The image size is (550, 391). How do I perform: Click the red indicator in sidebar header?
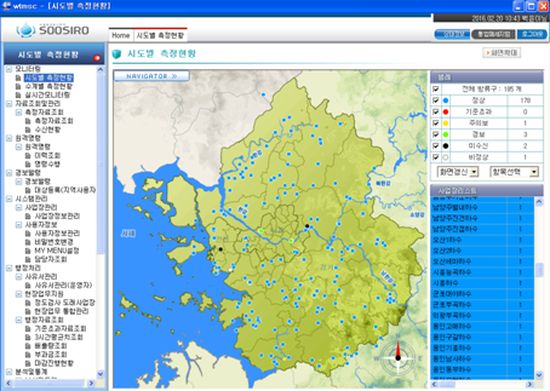point(97,58)
